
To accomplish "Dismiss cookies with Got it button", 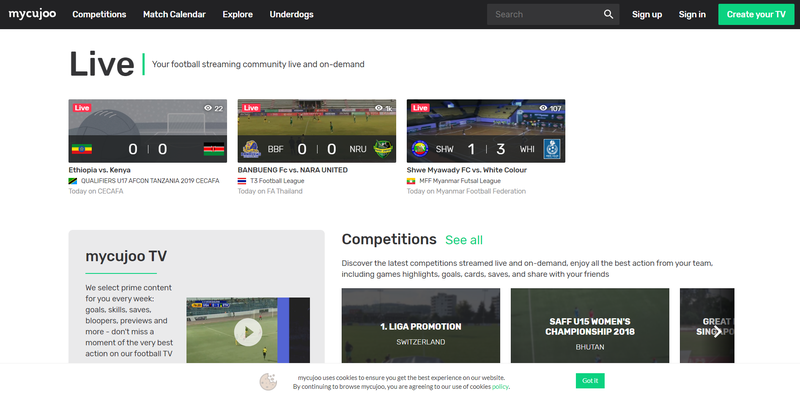I will (x=590, y=381).
